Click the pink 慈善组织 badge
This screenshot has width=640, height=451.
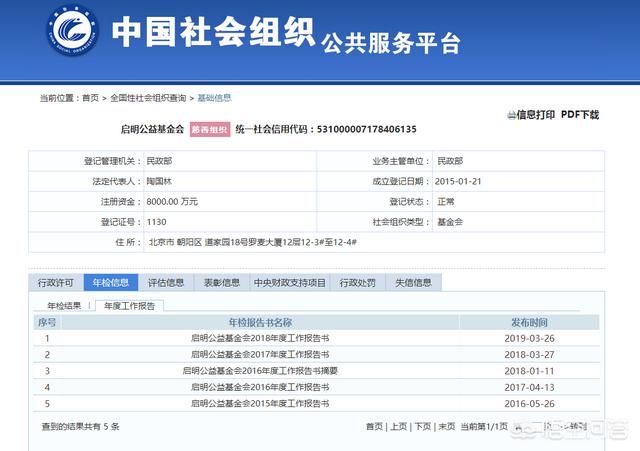[x=212, y=130]
